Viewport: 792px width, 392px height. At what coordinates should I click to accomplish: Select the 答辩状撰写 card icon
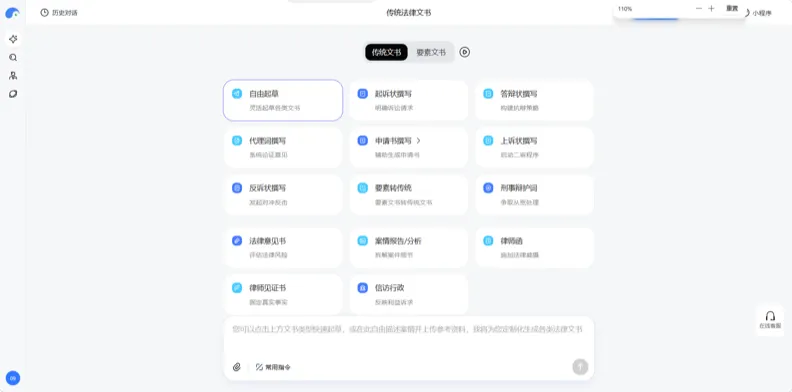(488, 93)
